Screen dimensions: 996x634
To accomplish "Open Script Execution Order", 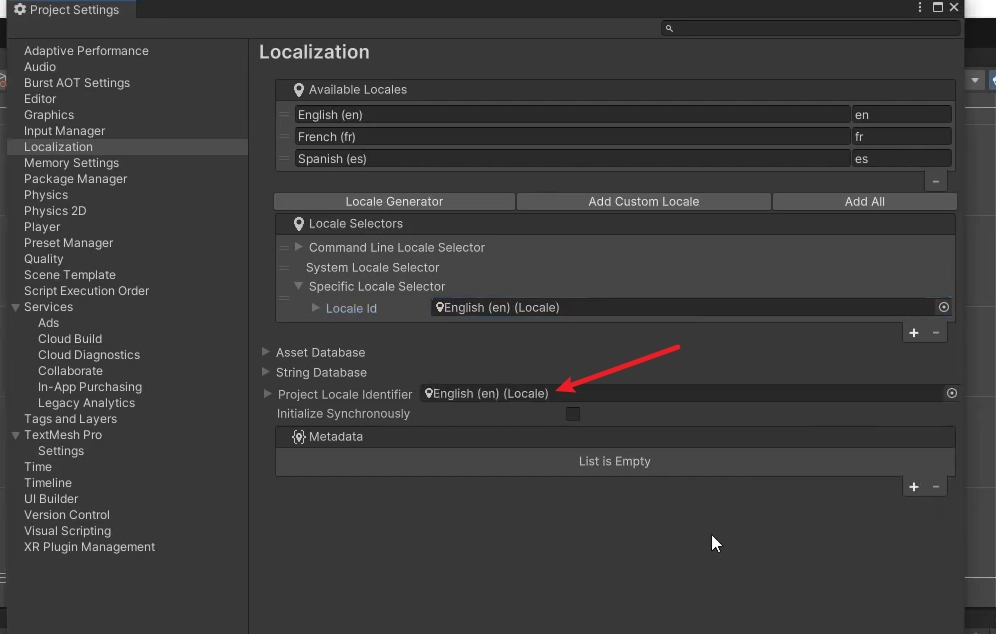I will tap(86, 291).
